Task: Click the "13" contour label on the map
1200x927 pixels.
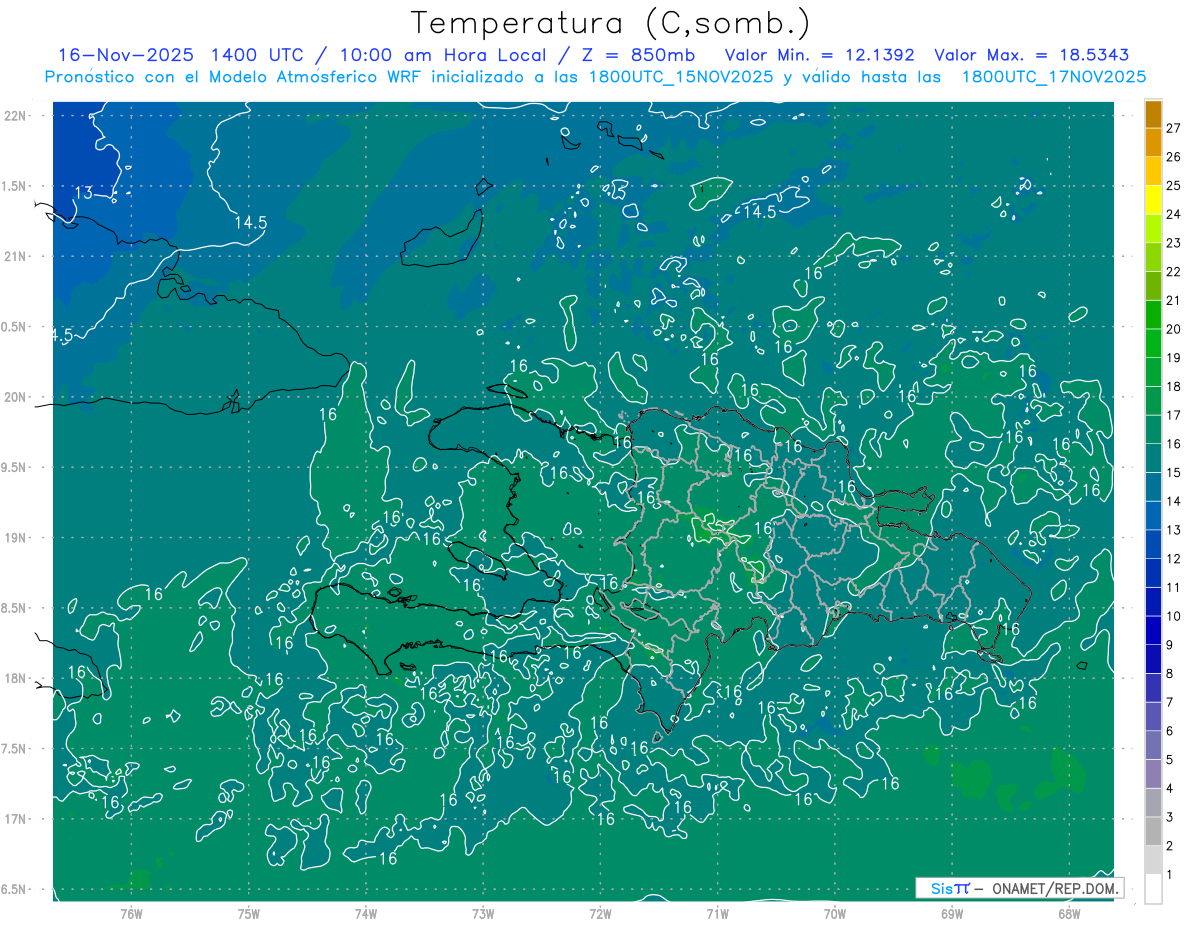Action: click(x=85, y=192)
